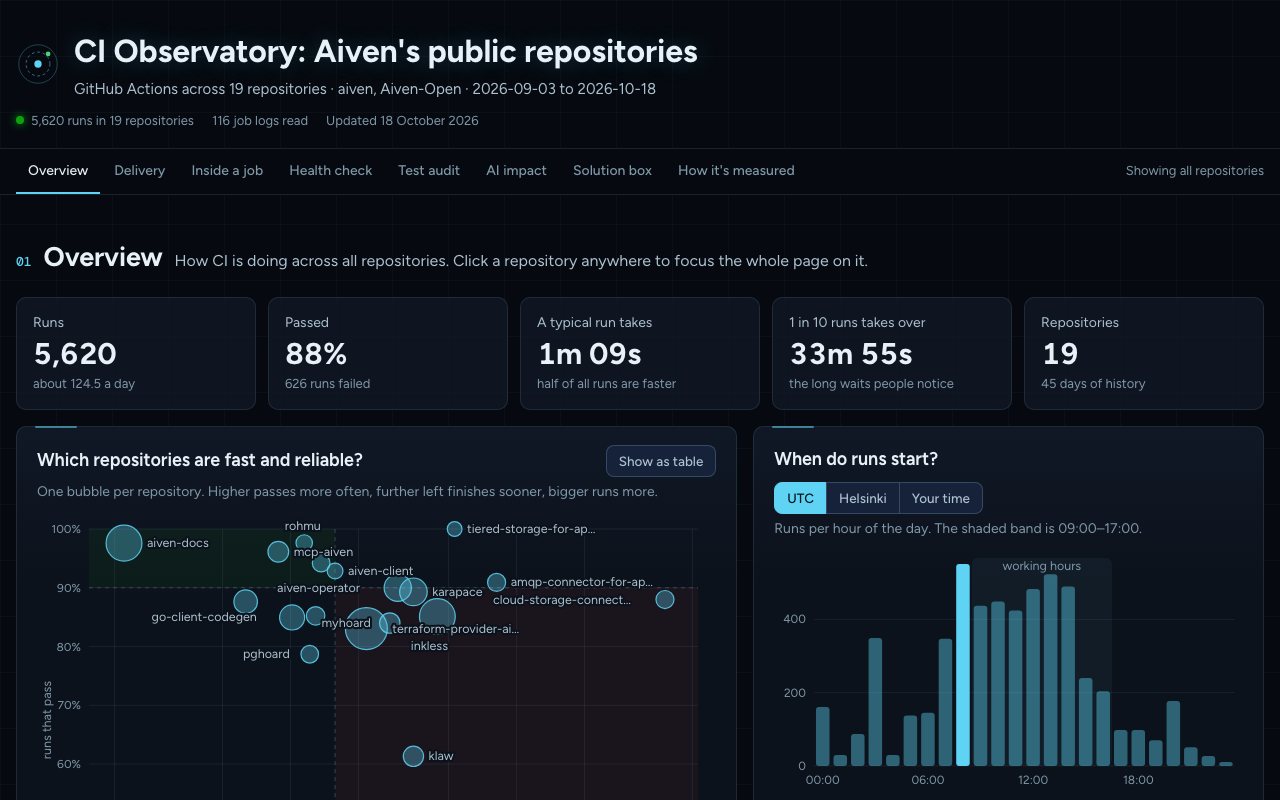Click the go-client-codegen repository label
Image resolution: width=1280 pixels, height=800 pixels.
coord(204,617)
